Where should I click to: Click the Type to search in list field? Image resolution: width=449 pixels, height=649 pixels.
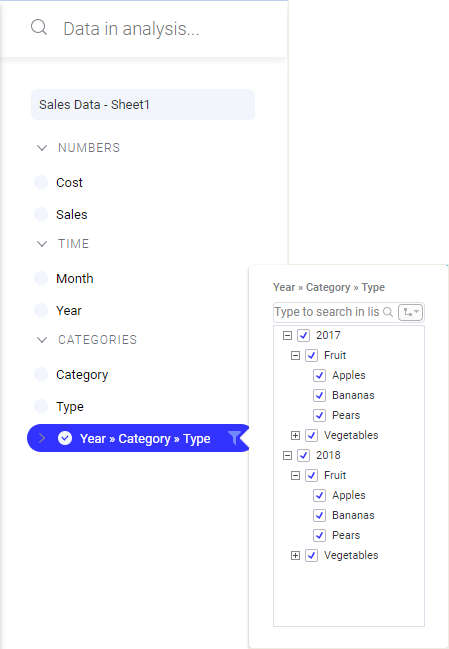[x=327, y=312]
